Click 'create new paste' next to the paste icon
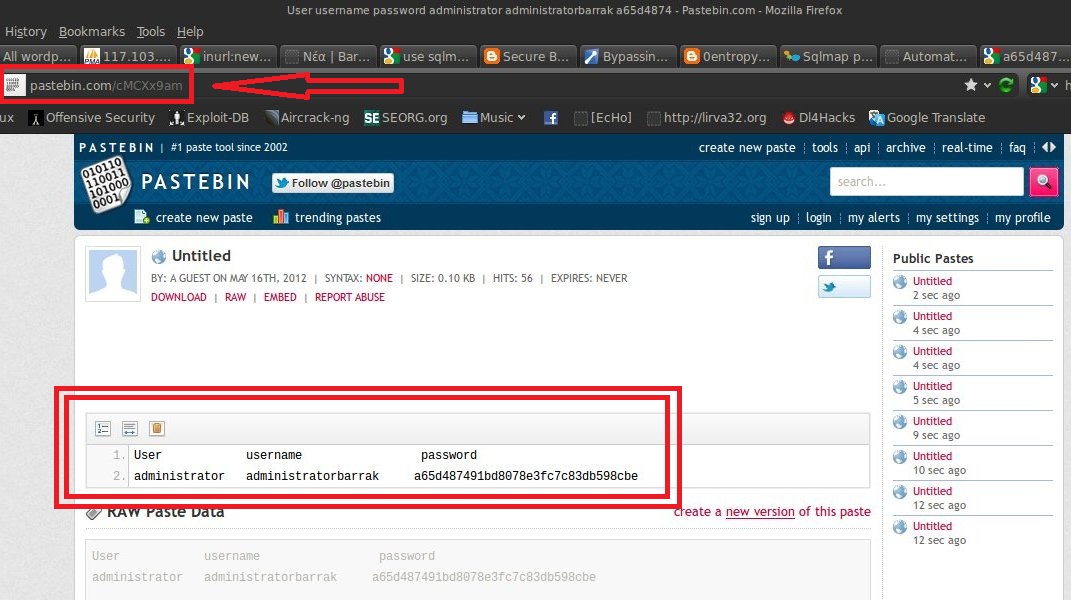The image size is (1071, 600). (204, 217)
